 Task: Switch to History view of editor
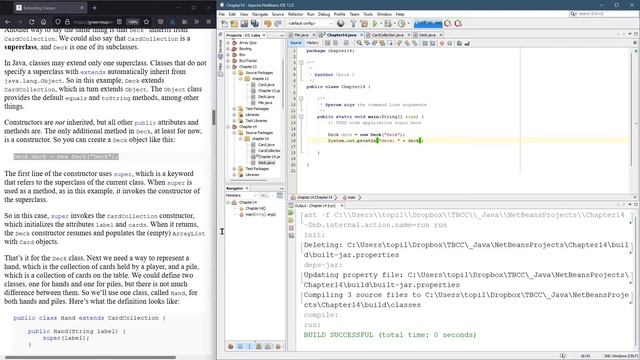point(313,43)
